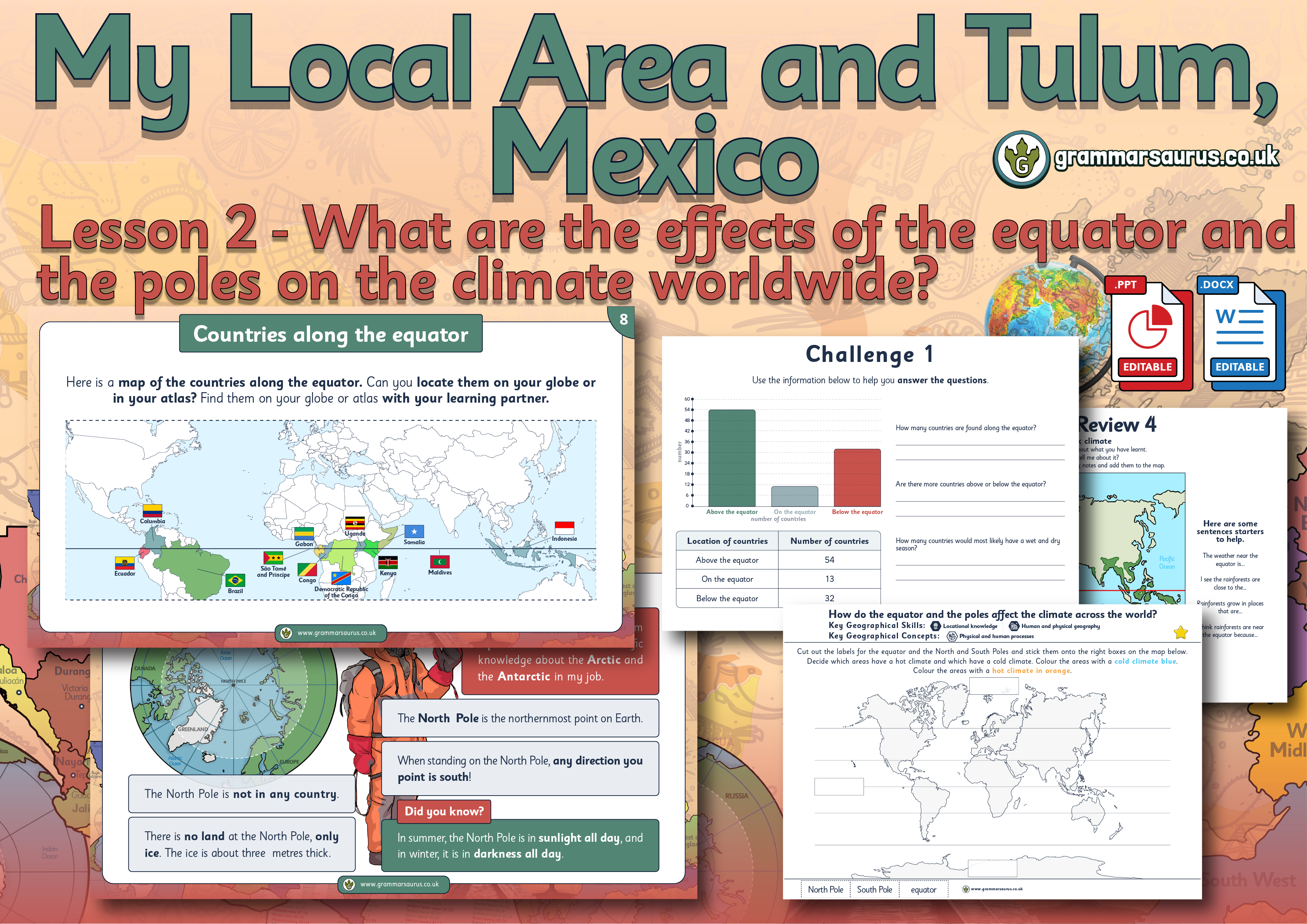Viewport: 1307px width, 924px height.
Task: Click the 'North Pole' cut-out label
Action: coord(825,889)
